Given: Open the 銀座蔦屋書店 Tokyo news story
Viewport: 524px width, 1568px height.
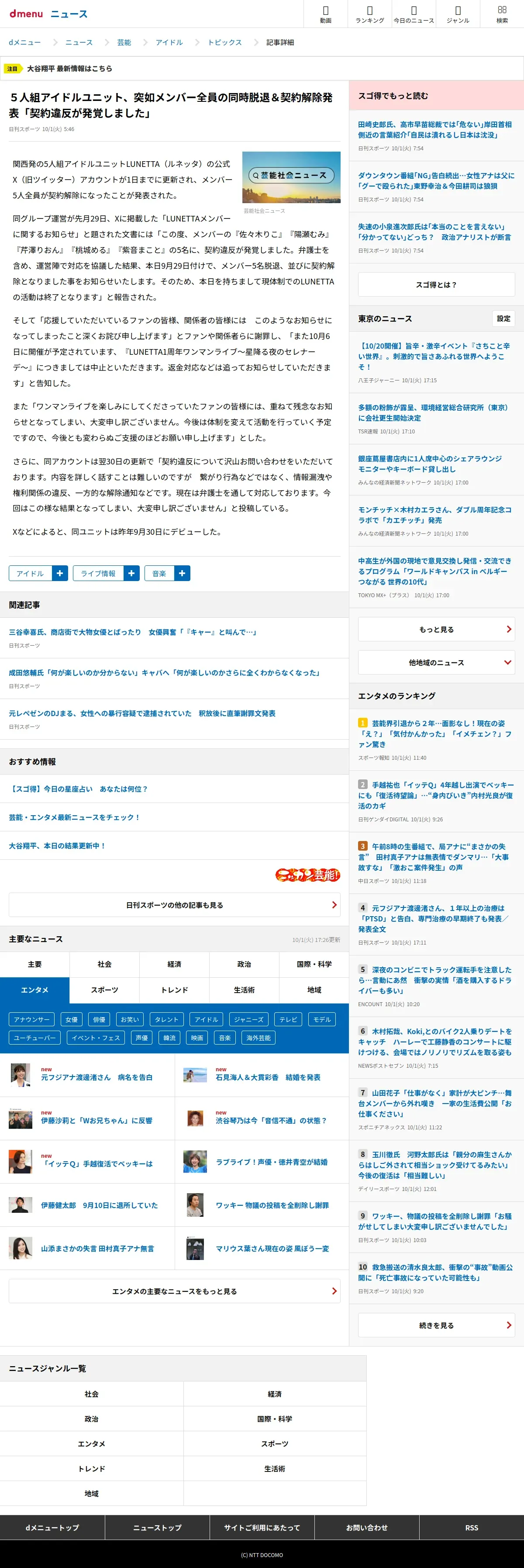Looking at the screenshot, I should [430, 464].
